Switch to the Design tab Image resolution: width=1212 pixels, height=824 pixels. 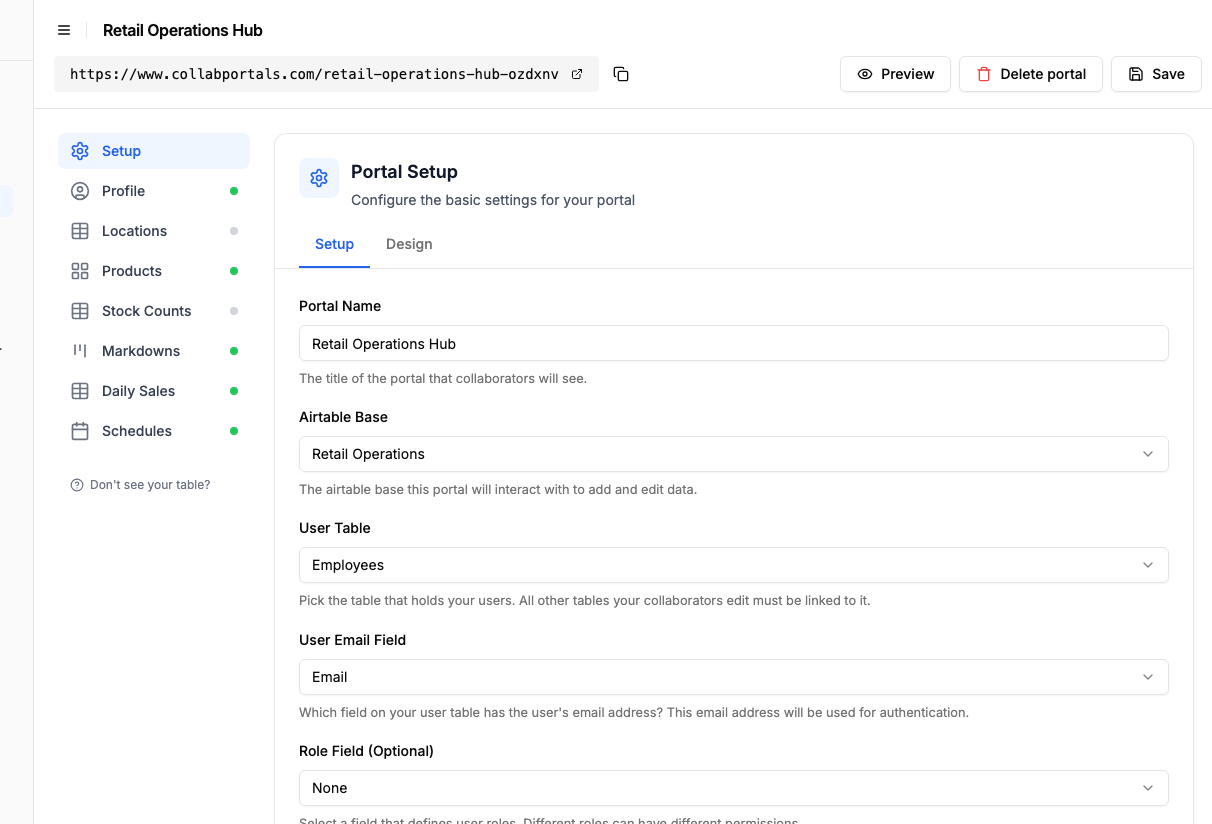pyautogui.click(x=409, y=244)
